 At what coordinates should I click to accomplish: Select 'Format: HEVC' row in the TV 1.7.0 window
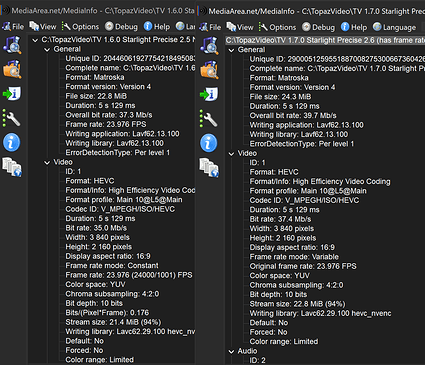[274, 172]
